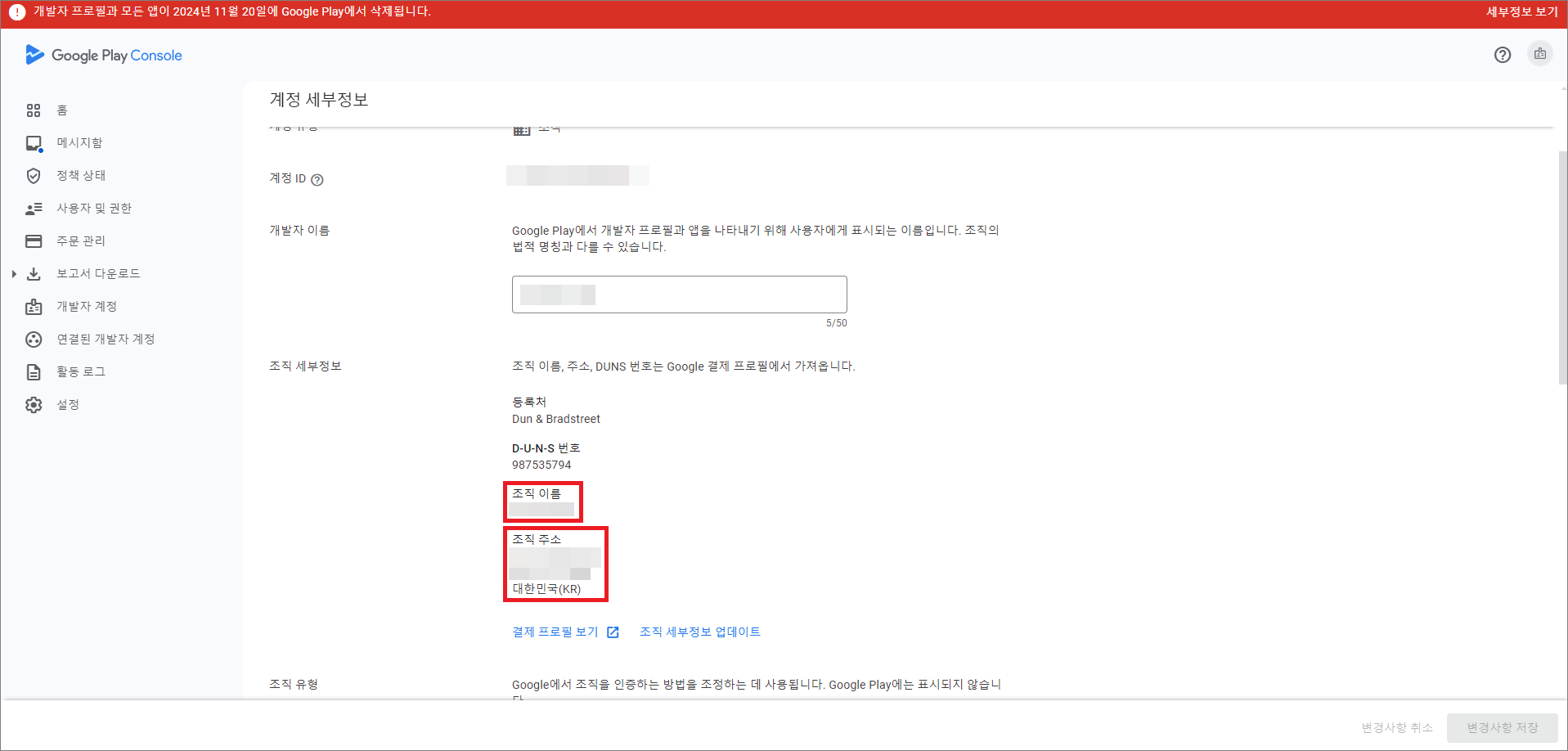Click the 사용자 및 권한 people icon
The image size is (1568, 751).
click(x=34, y=209)
